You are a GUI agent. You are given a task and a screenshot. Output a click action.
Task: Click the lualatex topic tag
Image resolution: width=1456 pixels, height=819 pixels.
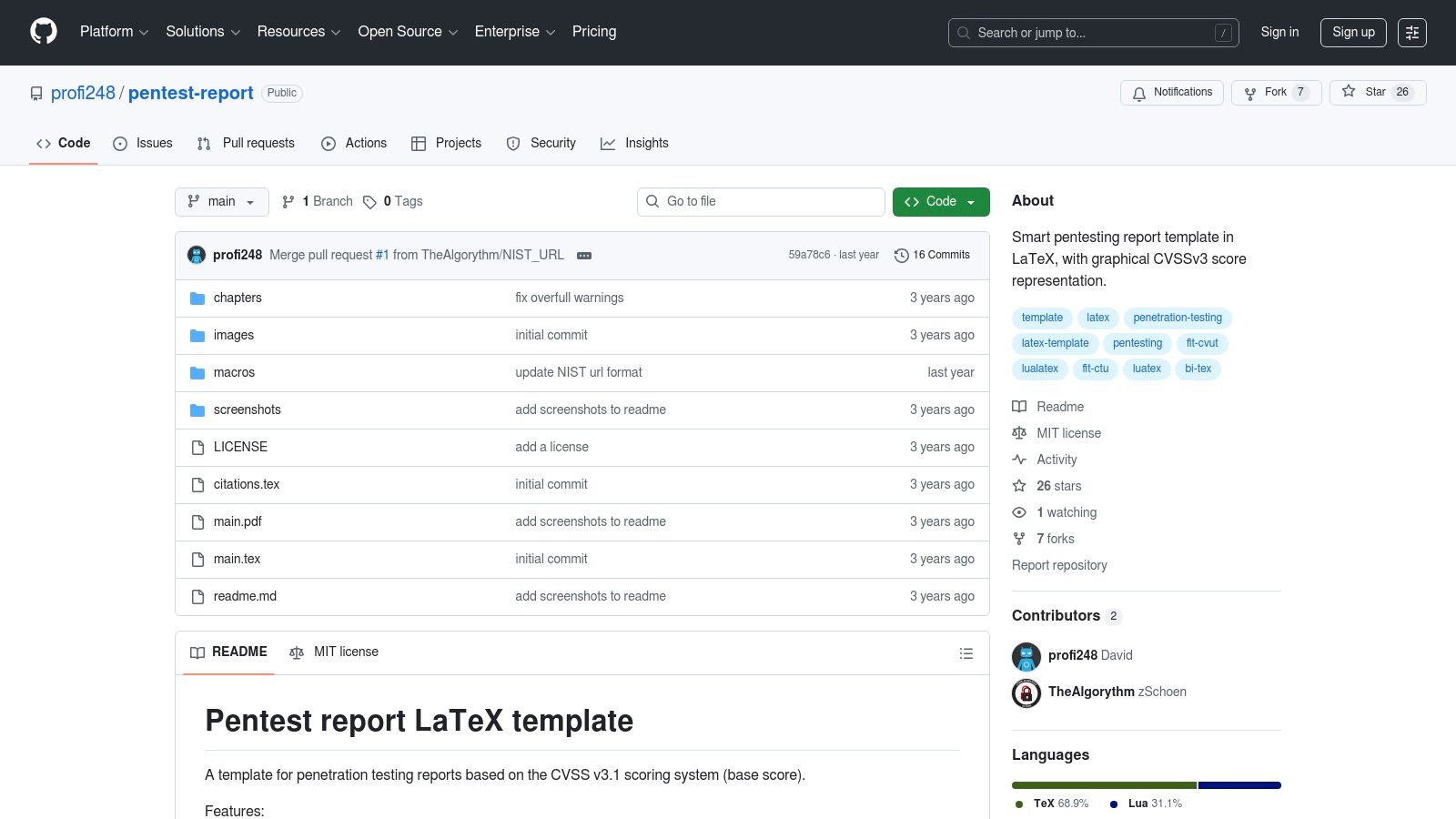(1039, 369)
